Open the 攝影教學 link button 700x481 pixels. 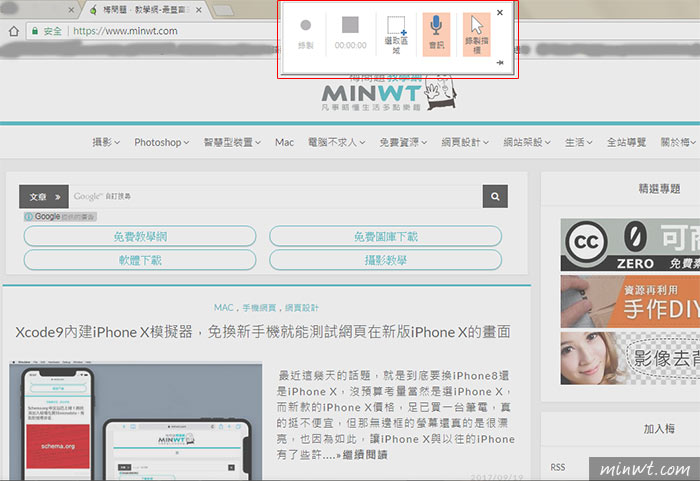tap(386, 260)
